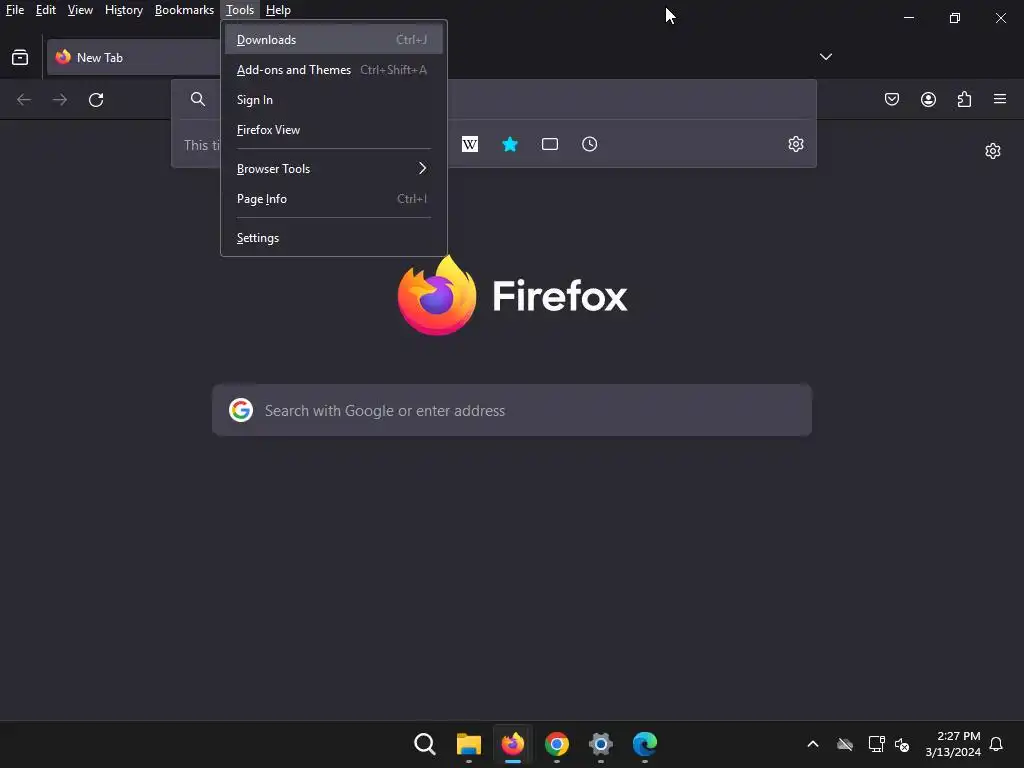Screen dimensions: 1024x768
Task: Open Firefox View from the menu
Action: (334, 130)
